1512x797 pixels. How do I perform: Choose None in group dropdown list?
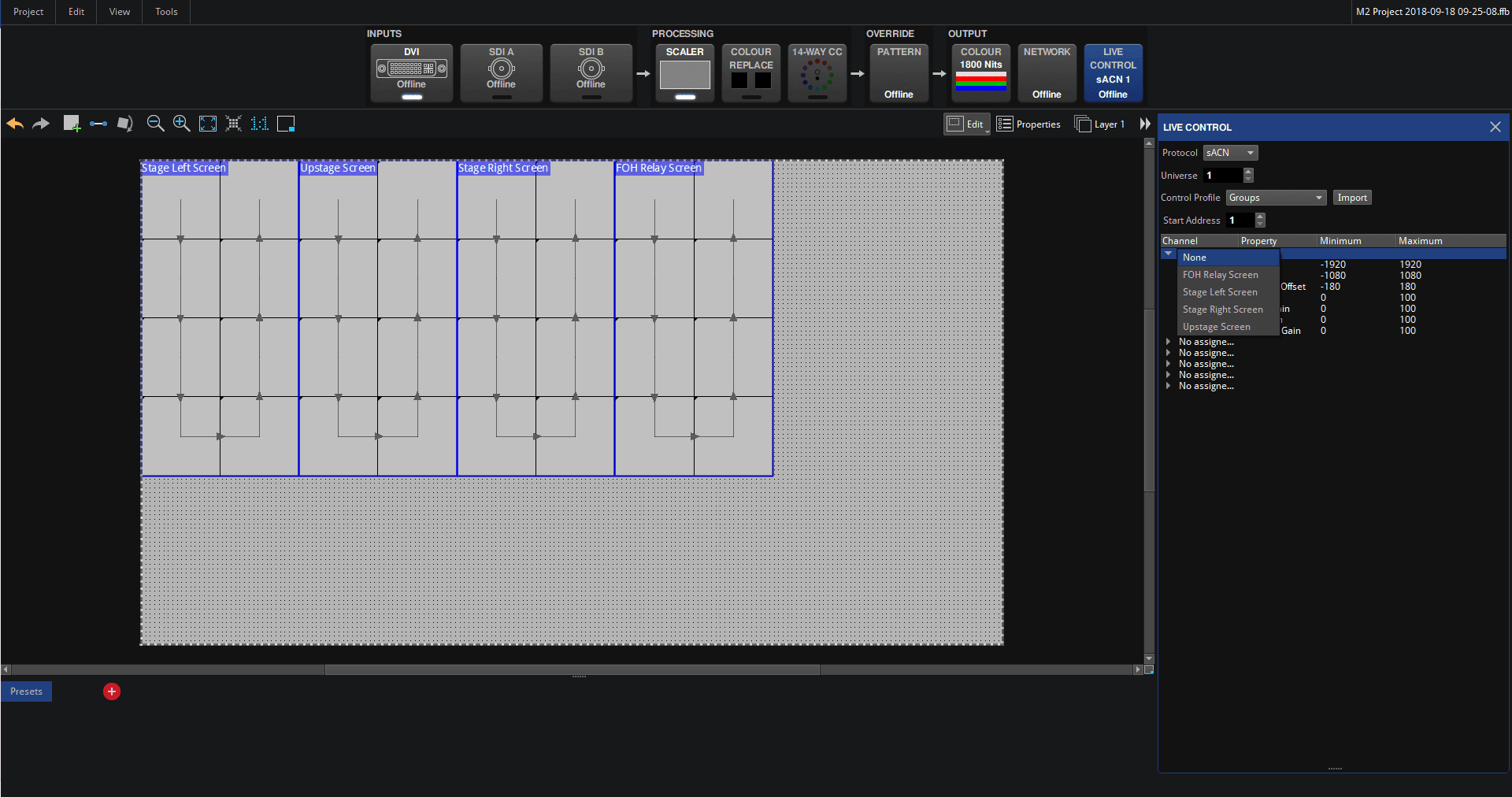[x=1228, y=258]
